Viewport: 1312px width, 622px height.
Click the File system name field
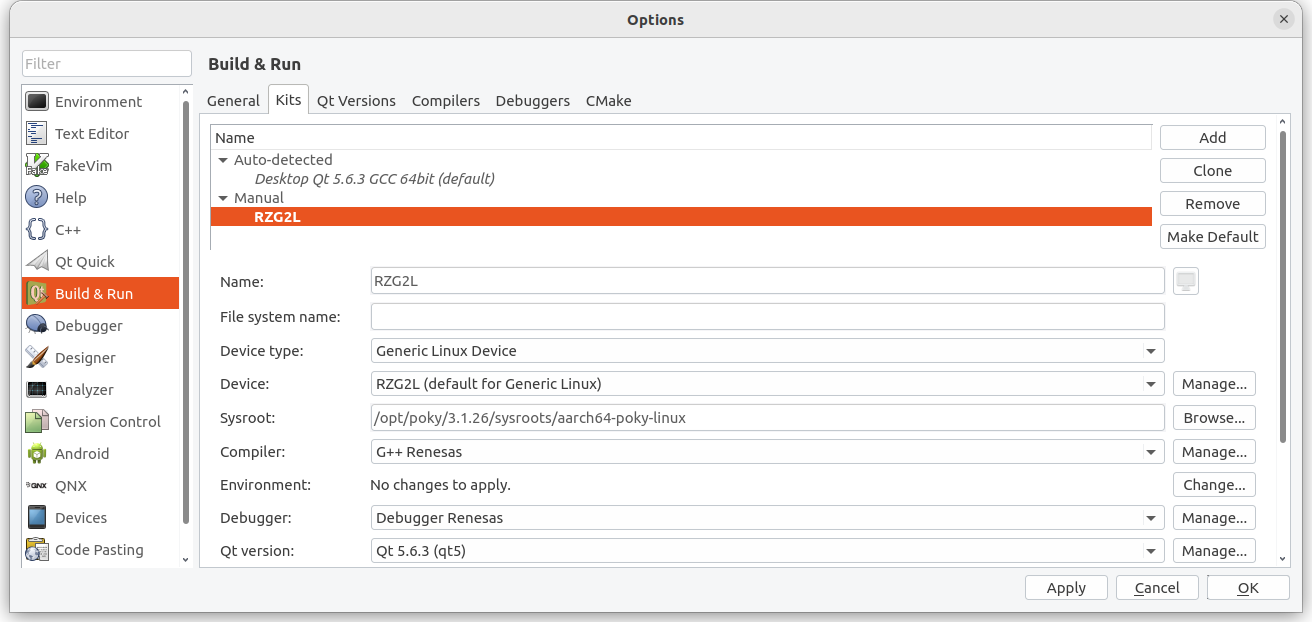tap(767, 317)
